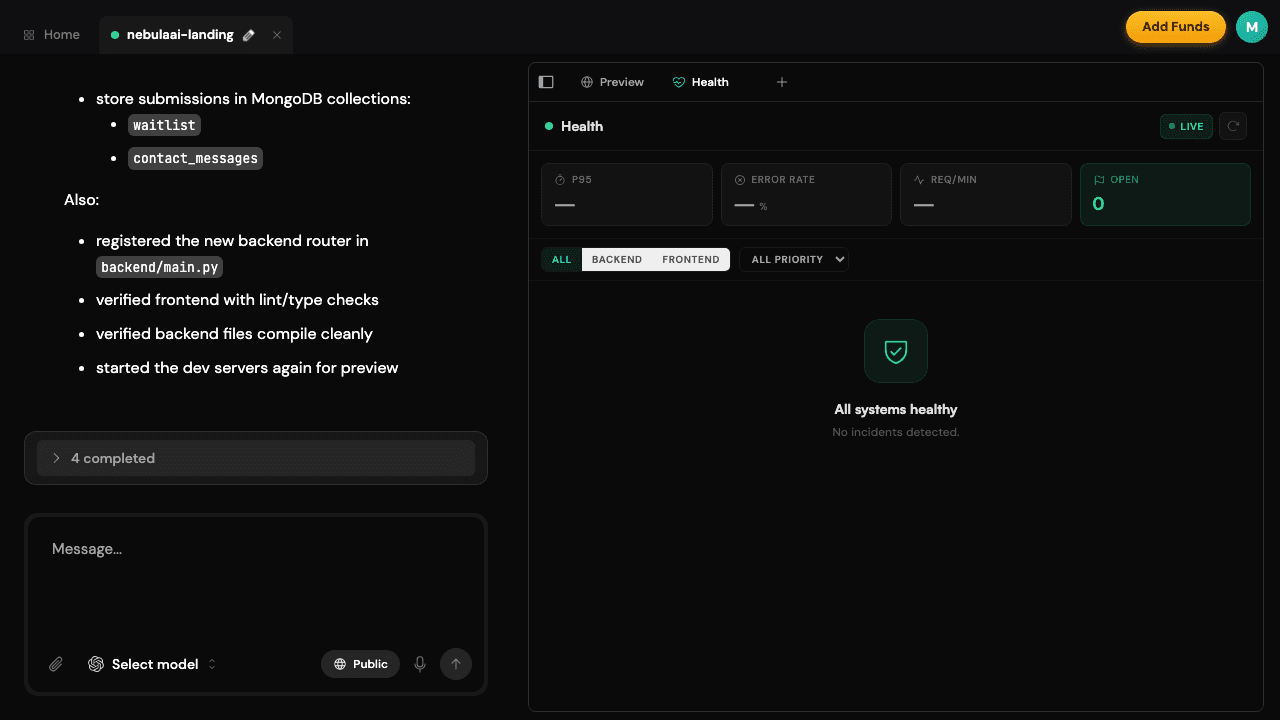Expand the 4 completed tasks list
The width and height of the screenshot is (1280, 720).
pos(113,458)
